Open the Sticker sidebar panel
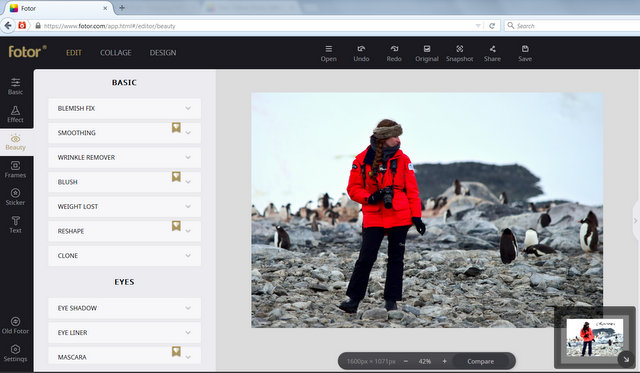The image size is (640, 373). click(15, 197)
